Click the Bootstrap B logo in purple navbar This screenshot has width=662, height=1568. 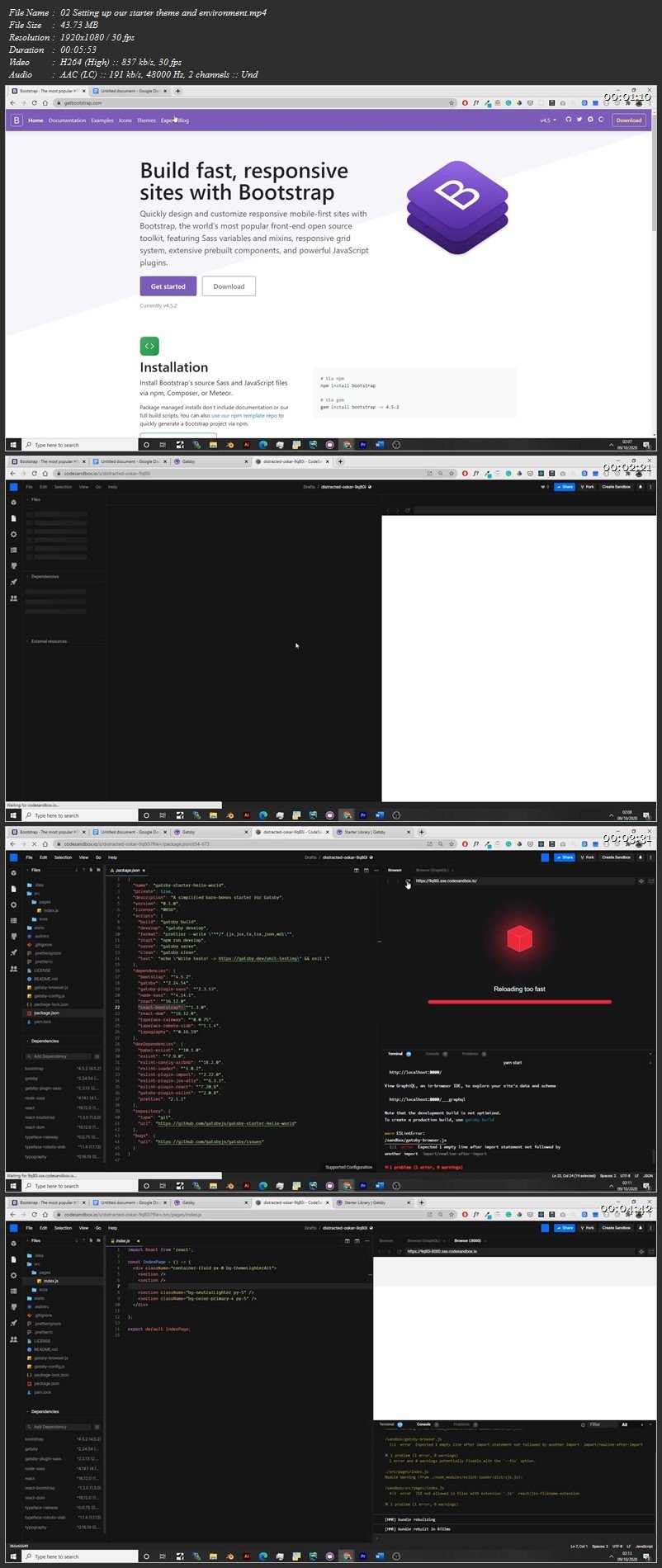click(x=16, y=120)
